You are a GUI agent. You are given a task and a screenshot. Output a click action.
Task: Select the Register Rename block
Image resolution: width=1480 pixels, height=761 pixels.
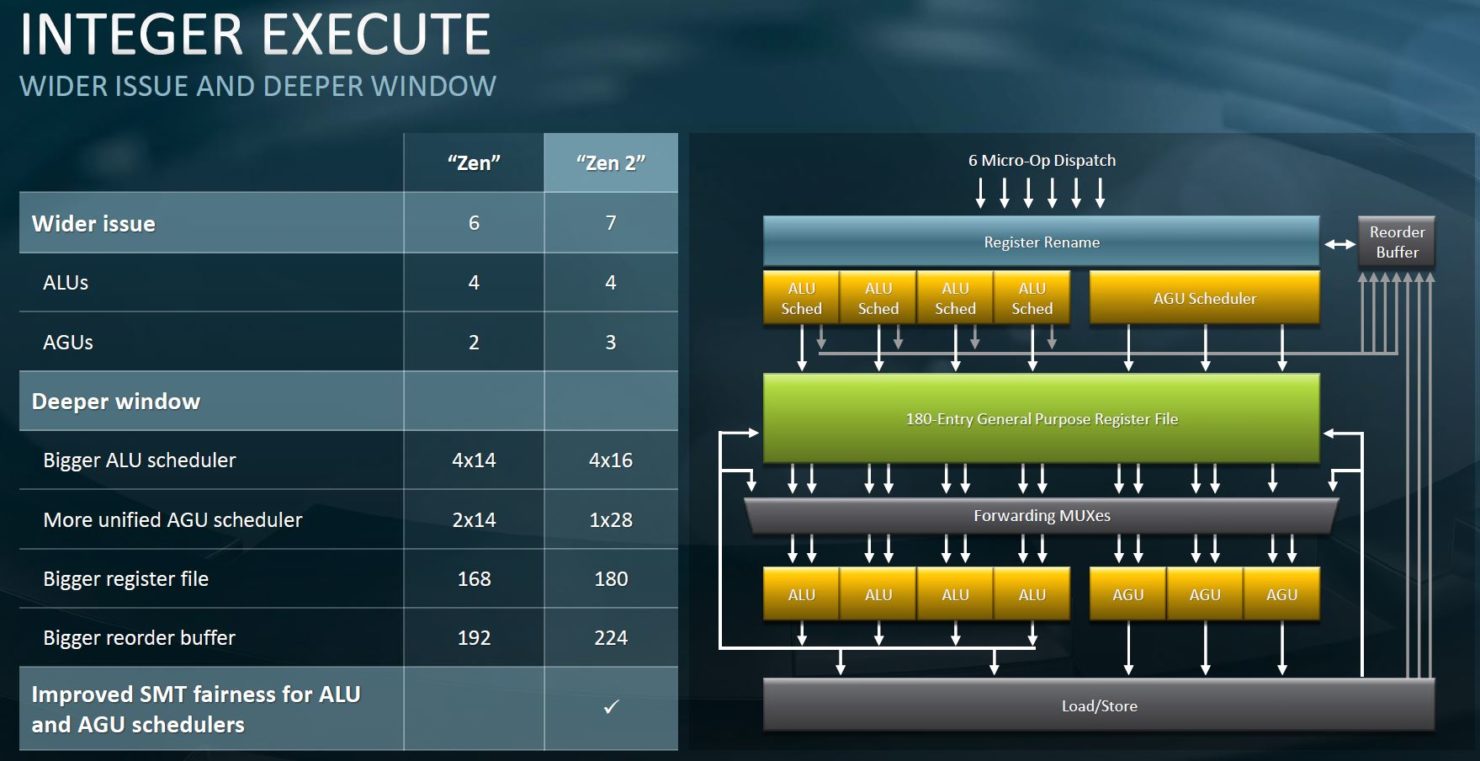(1041, 242)
